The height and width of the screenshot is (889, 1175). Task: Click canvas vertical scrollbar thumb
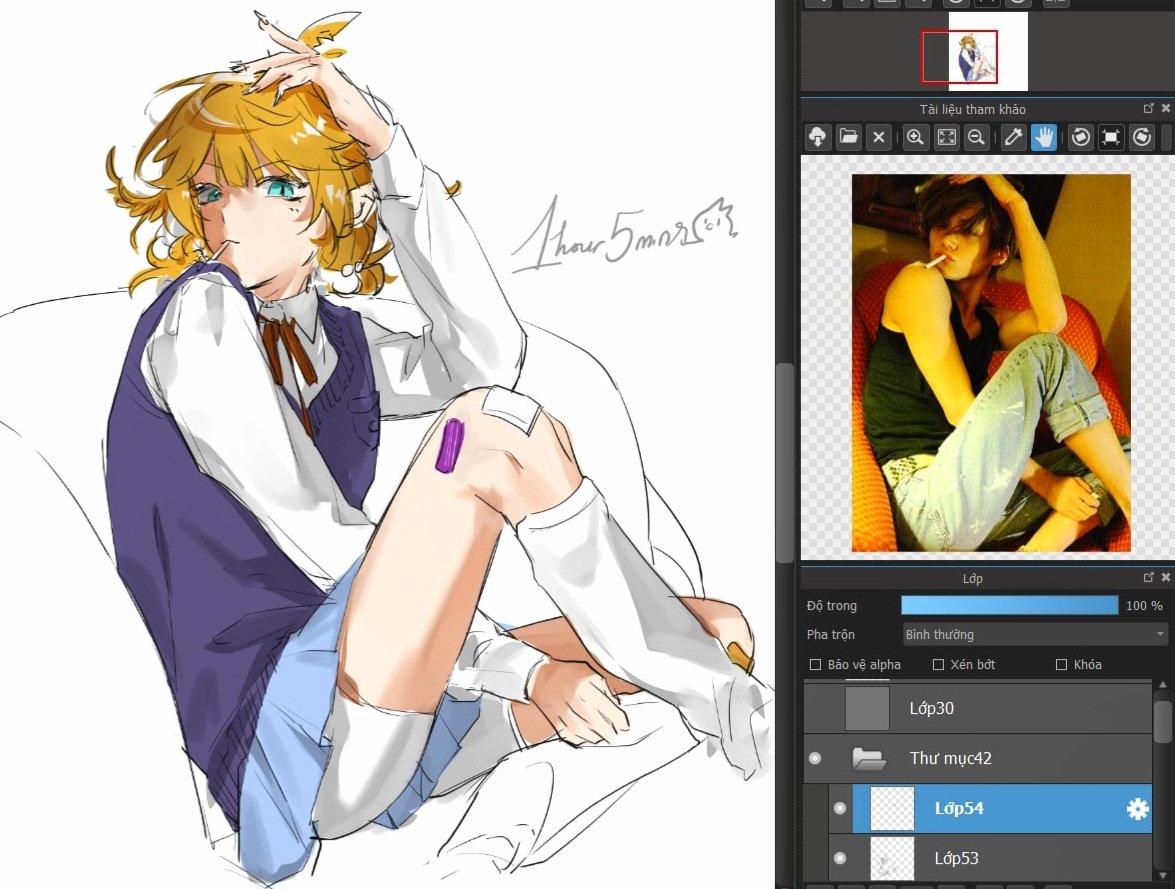tap(785, 462)
